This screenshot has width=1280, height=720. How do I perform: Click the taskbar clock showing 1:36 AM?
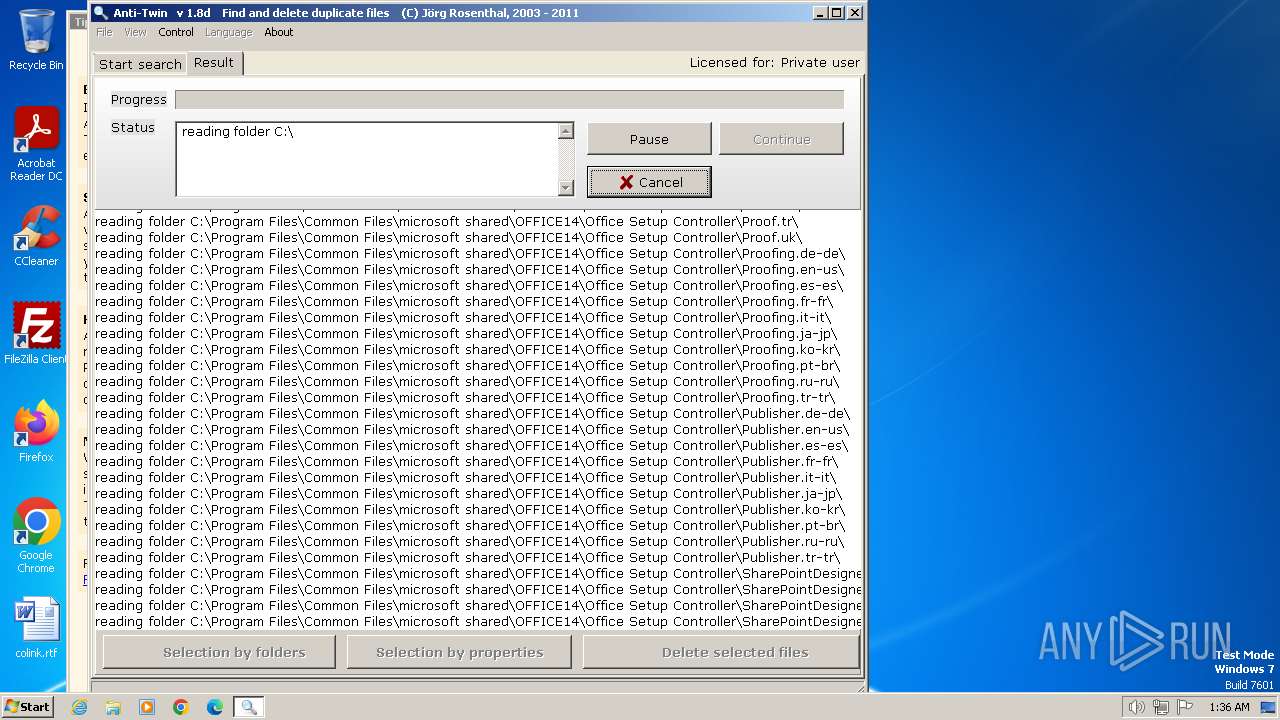pyautogui.click(x=1229, y=707)
